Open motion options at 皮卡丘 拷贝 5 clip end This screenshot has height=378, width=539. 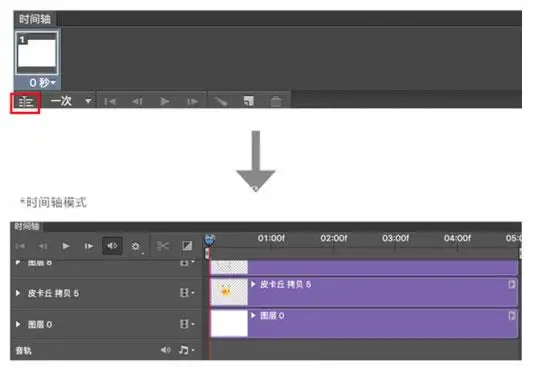click(x=512, y=284)
